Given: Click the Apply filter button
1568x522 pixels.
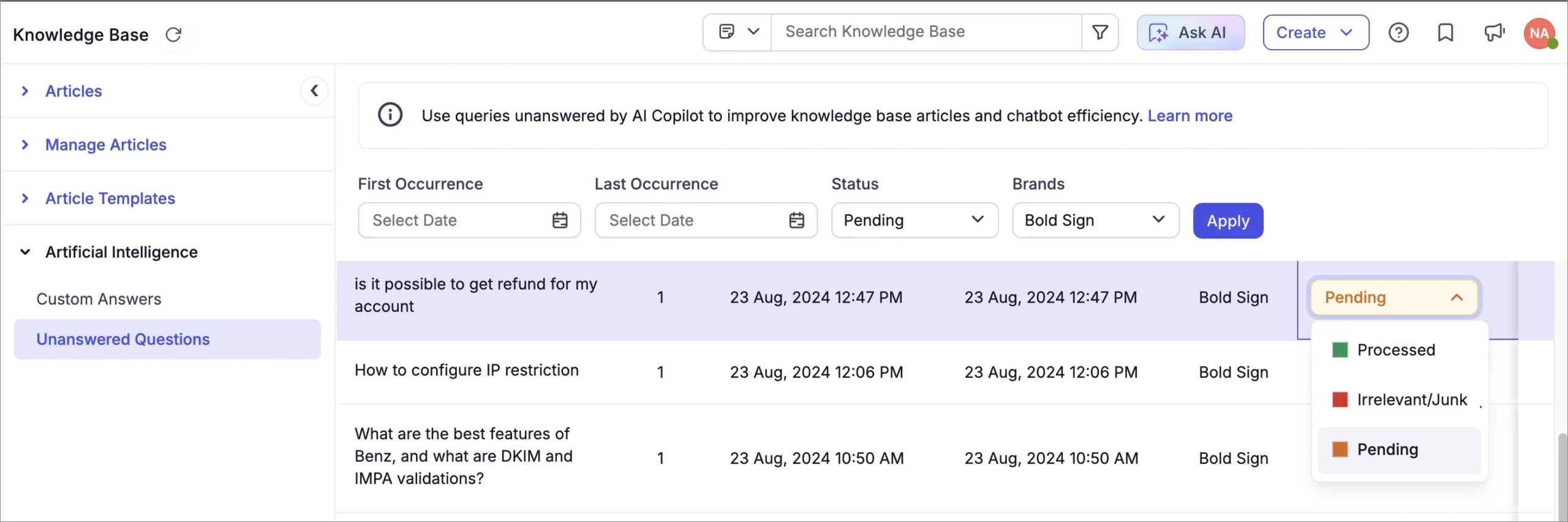Looking at the screenshot, I should pos(1228,221).
